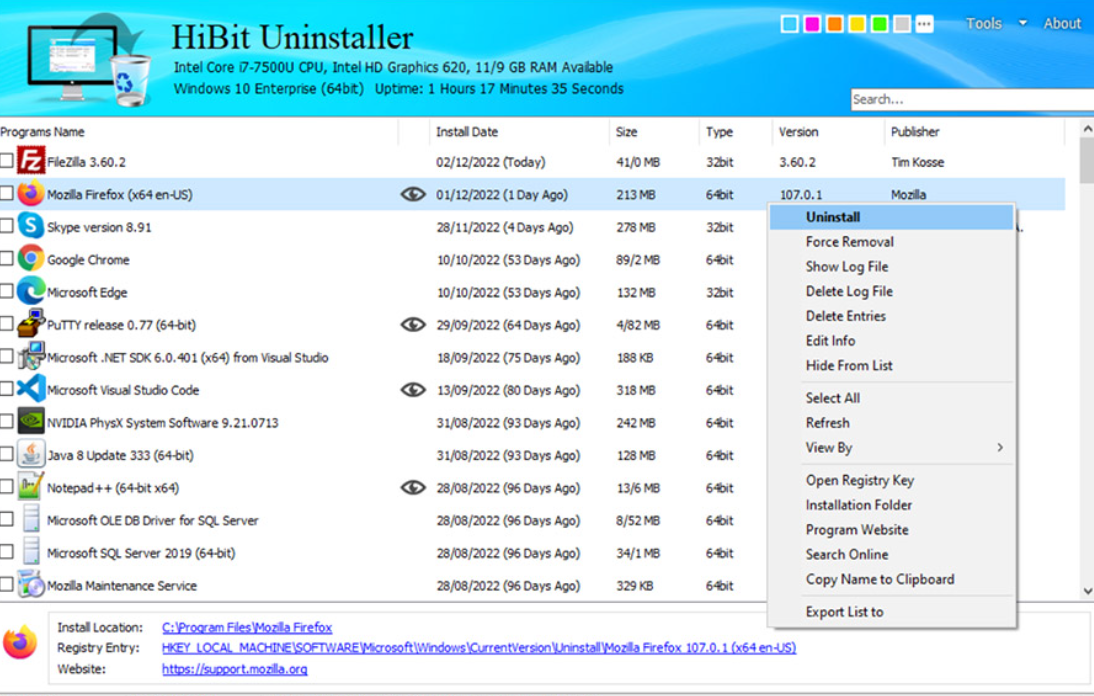The image size is (1094, 696).
Task: Open more theme colors ellipsis button
Action: pyautogui.click(x=924, y=24)
